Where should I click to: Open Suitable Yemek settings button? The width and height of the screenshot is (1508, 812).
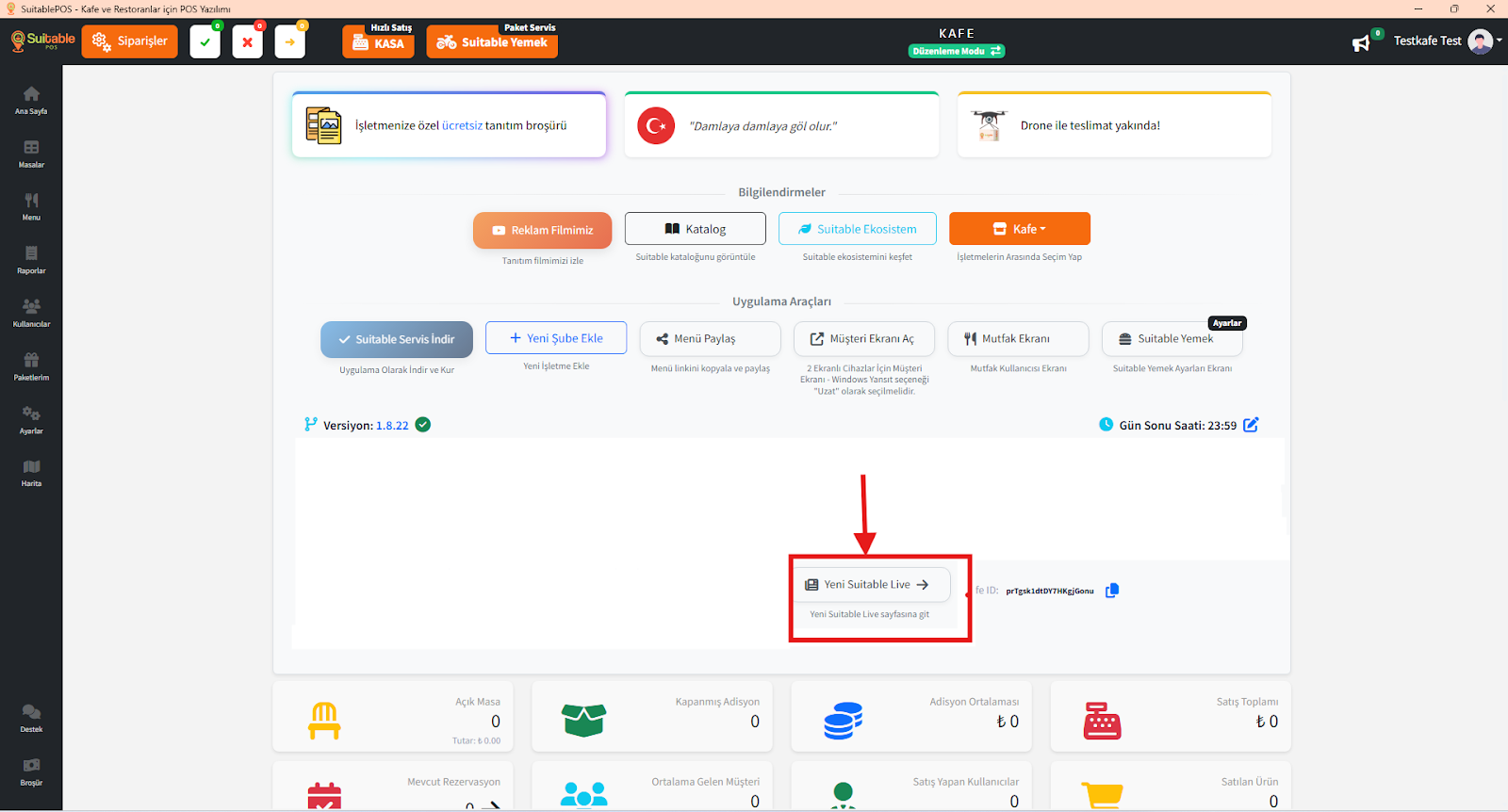[x=1172, y=339]
